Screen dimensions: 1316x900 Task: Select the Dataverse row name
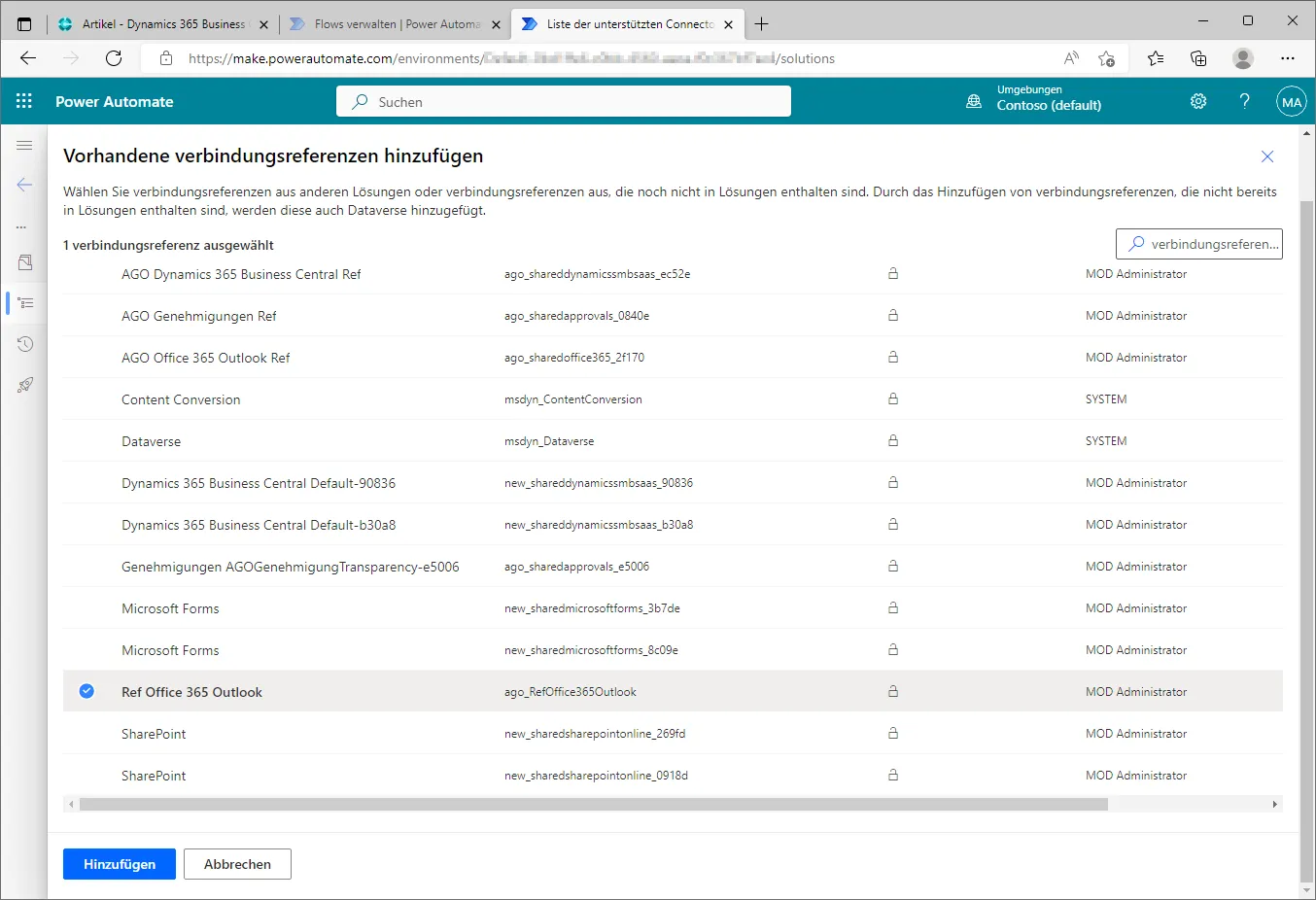pos(151,441)
